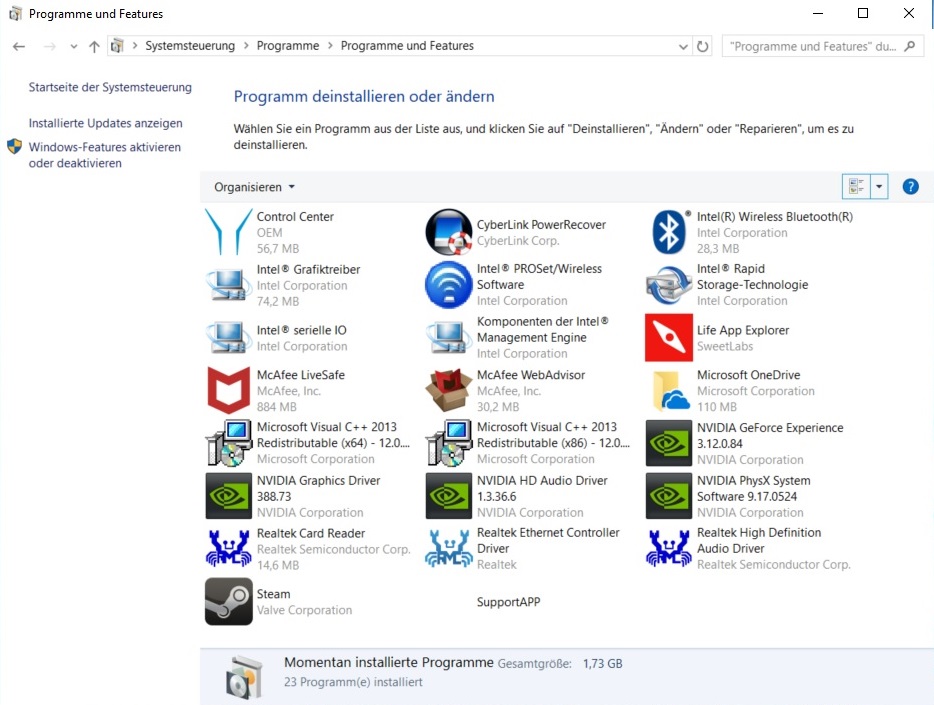This screenshot has width=934, height=705.
Task: Click the Steam program name
Action: click(273, 594)
